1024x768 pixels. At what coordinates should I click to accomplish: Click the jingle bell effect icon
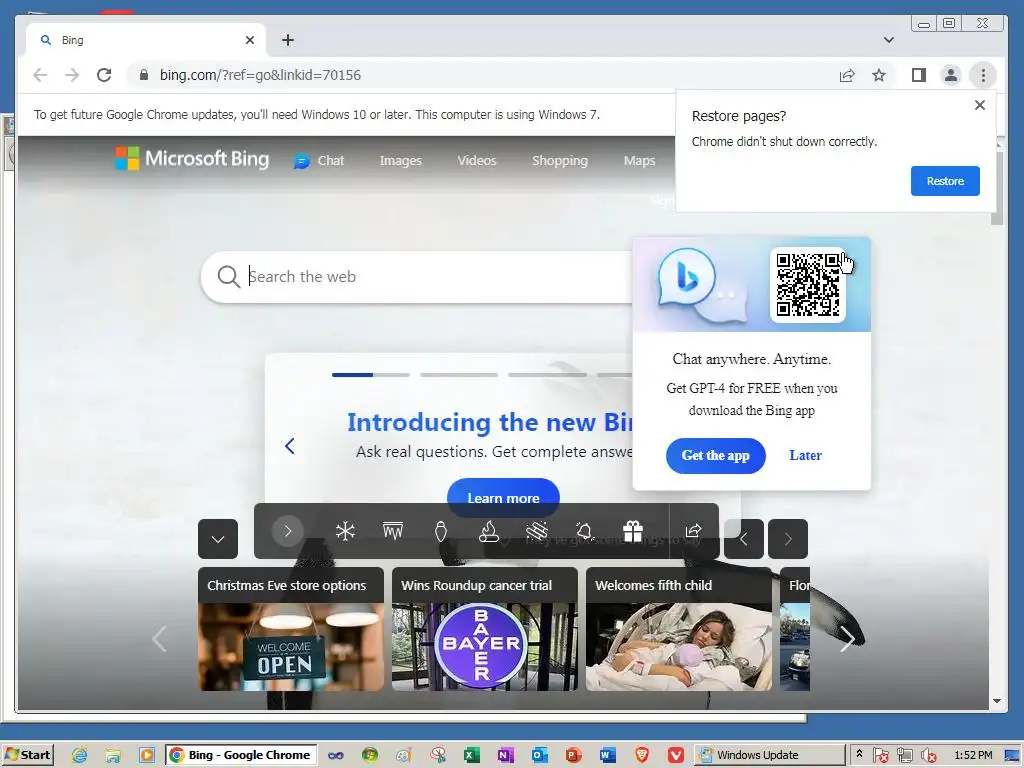584,531
